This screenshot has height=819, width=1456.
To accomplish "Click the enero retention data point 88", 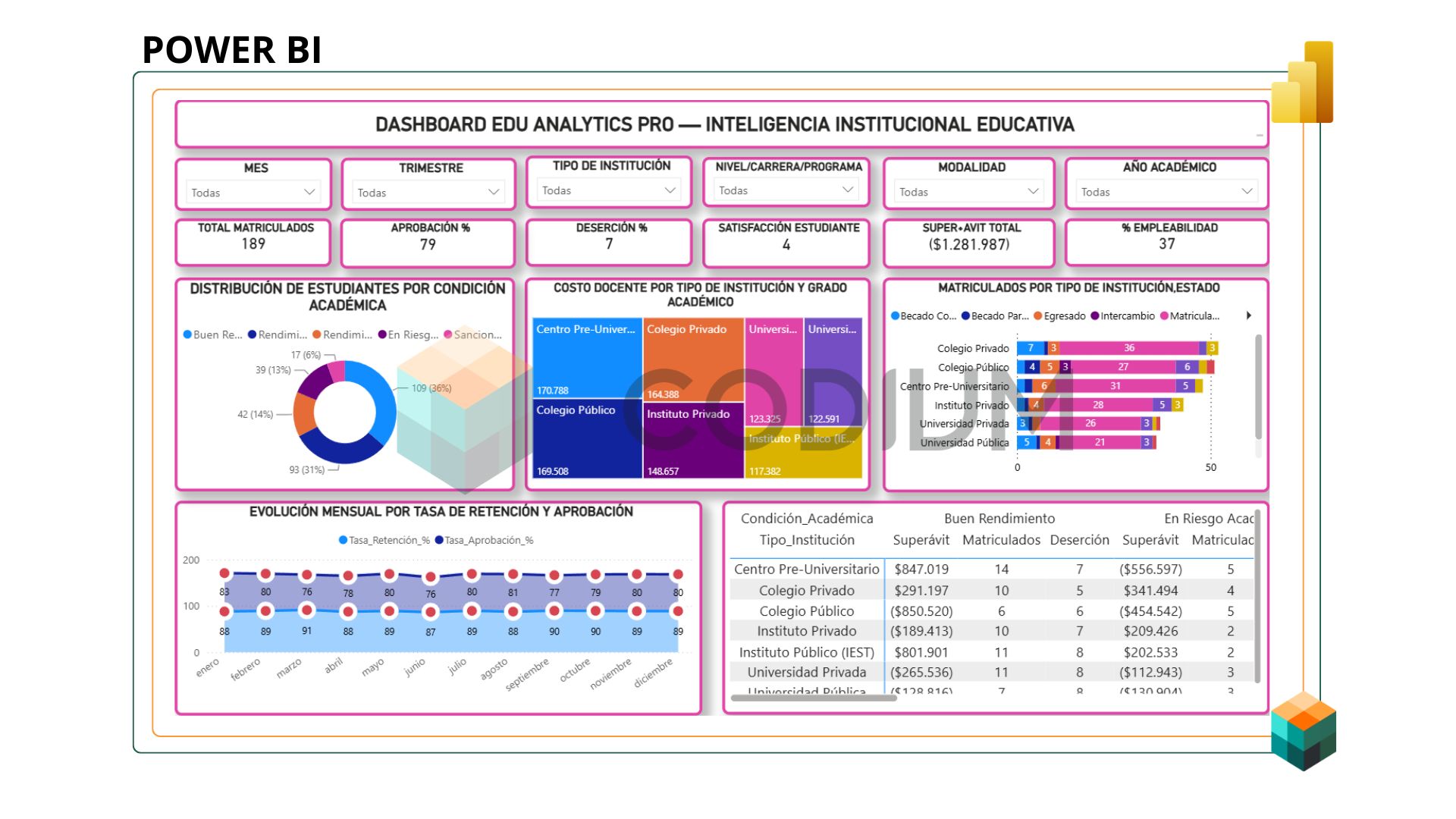I will [224, 611].
